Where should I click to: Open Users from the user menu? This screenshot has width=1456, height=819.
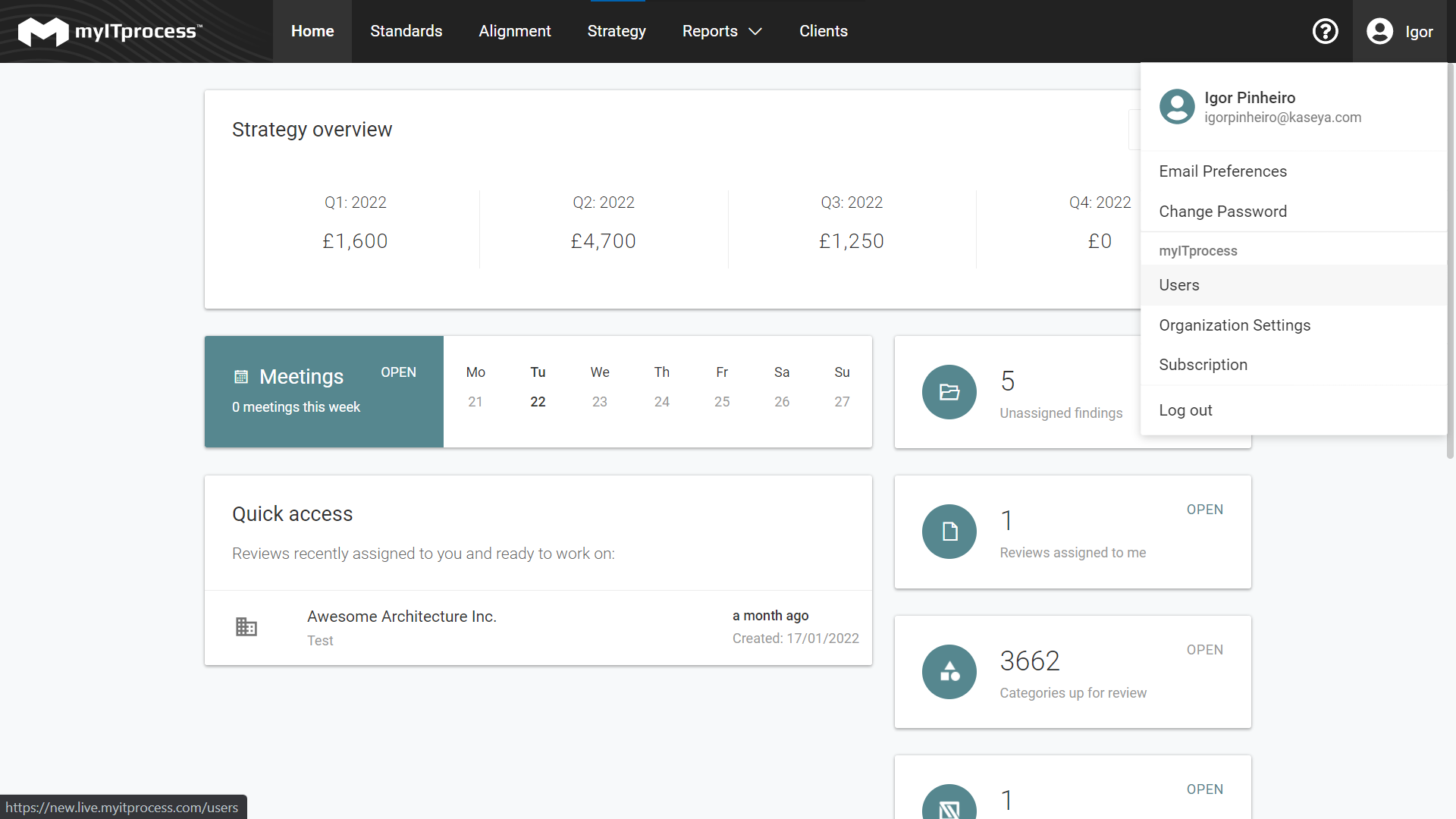click(1293, 285)
